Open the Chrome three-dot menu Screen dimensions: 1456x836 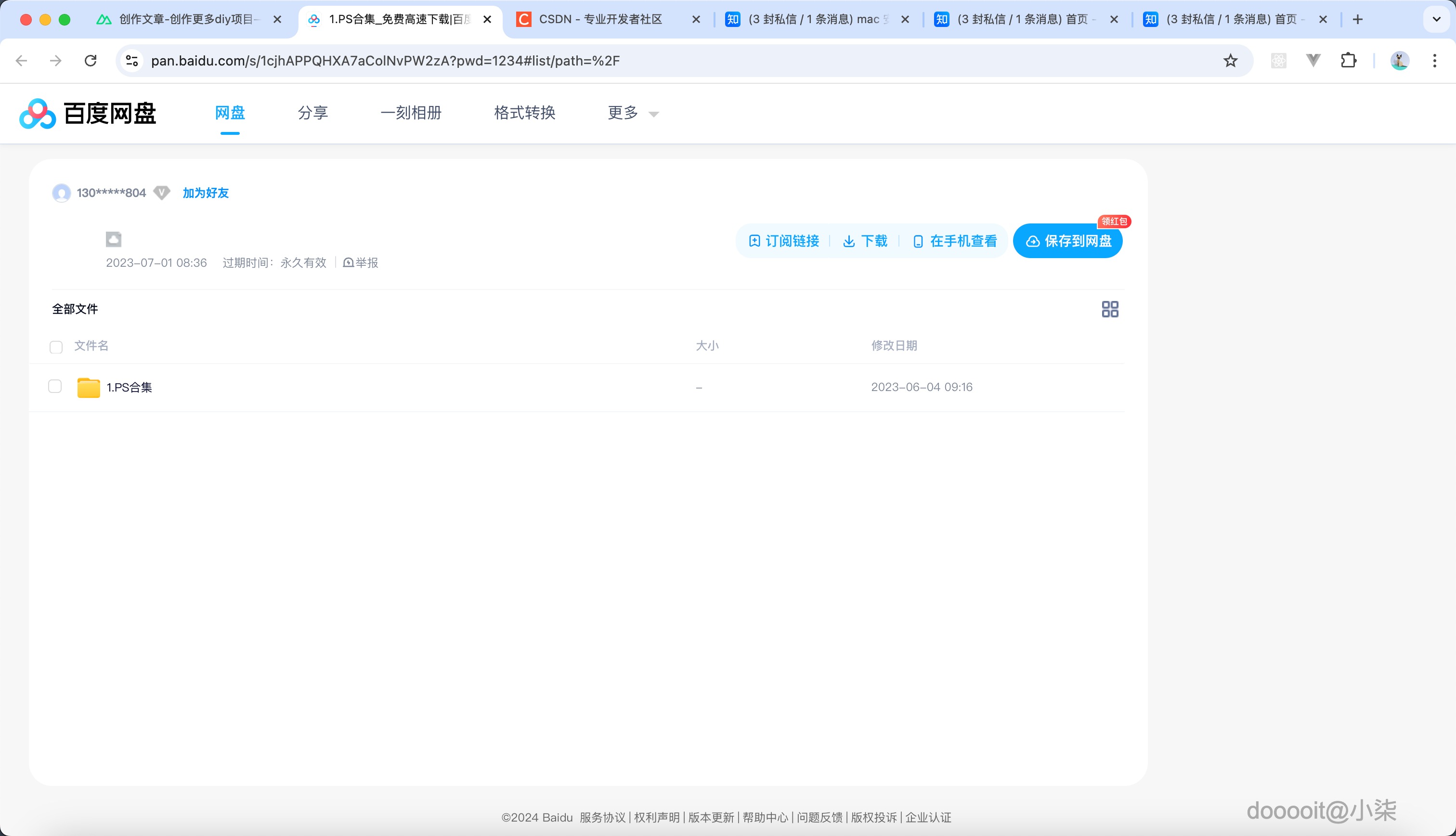pos(1437,60)
